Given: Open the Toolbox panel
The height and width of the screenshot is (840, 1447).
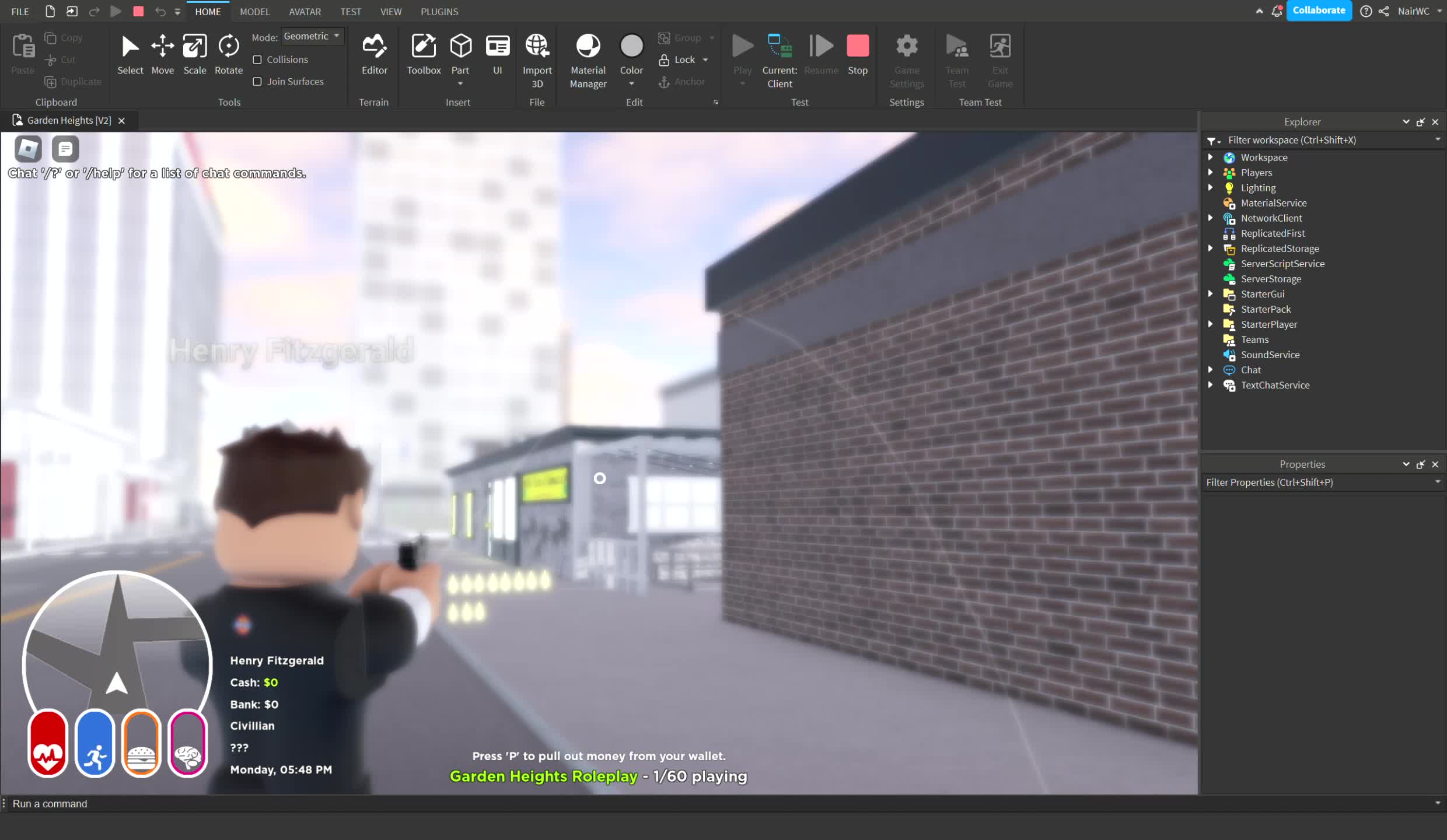Looking at the screenshot, I should pyautogui.click(x=424, y=54).
